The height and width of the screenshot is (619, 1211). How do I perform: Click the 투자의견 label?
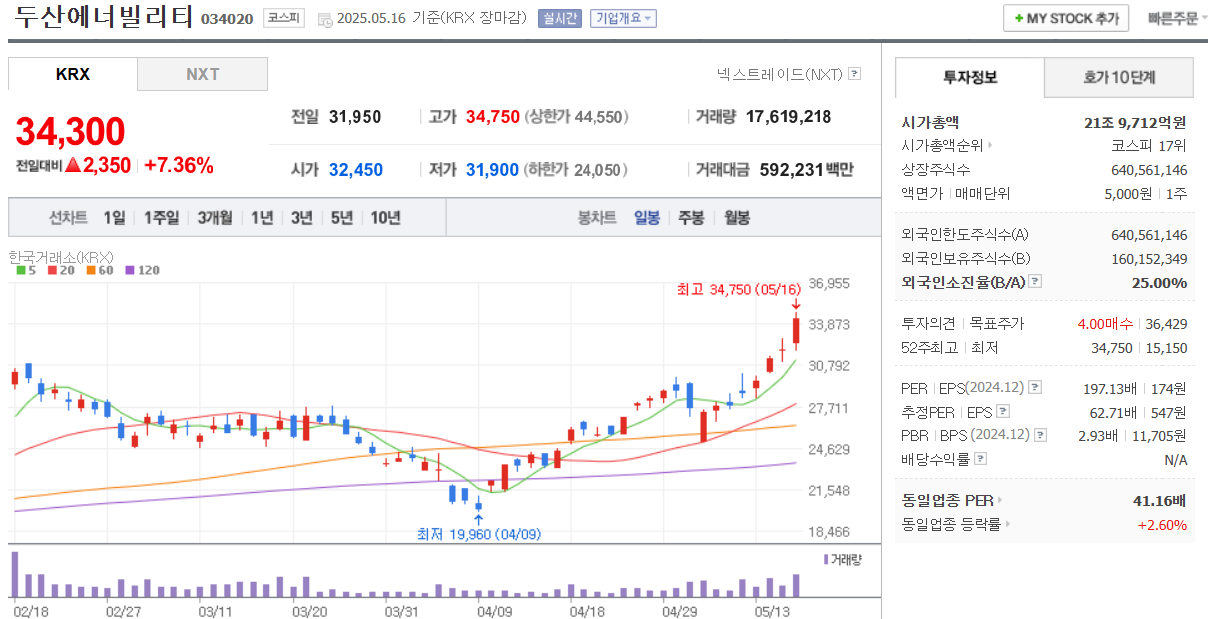tap(931, 324)
